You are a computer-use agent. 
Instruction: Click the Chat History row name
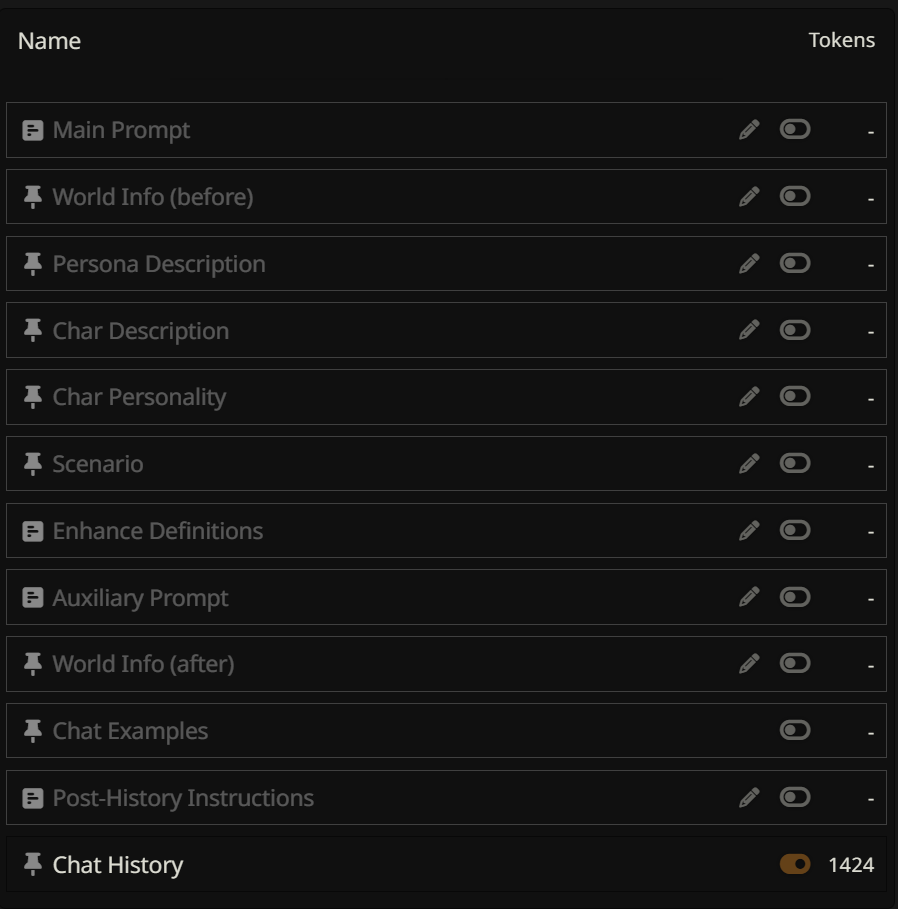tap(118, 865)
